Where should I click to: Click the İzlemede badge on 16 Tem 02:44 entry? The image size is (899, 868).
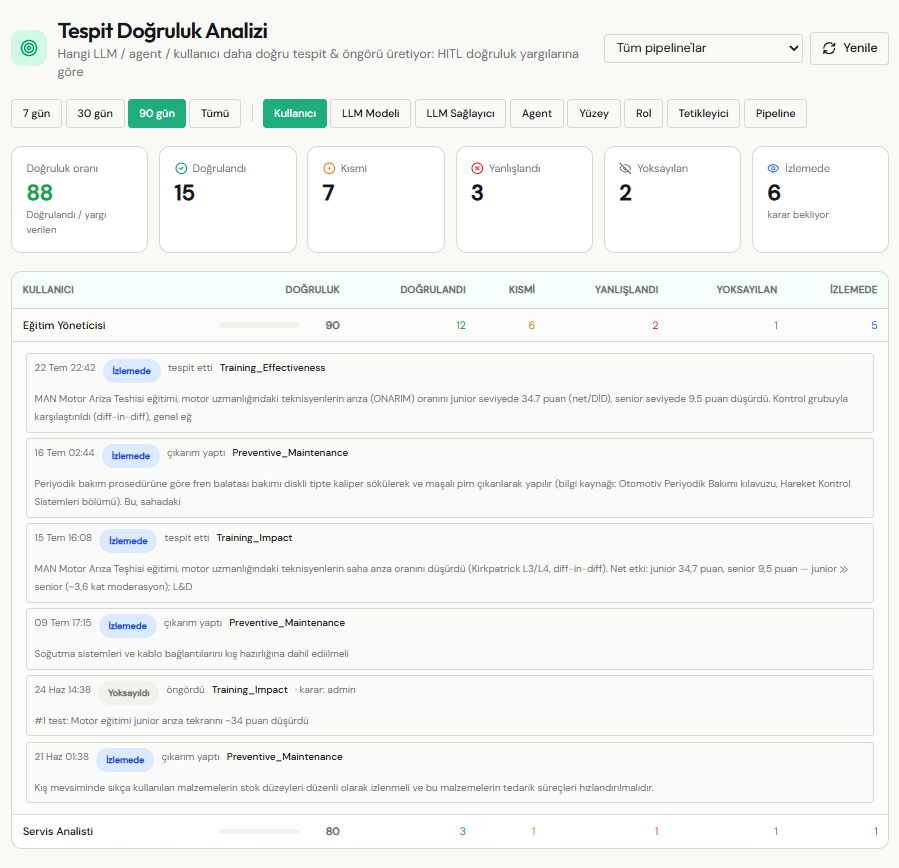(x=131, y=456)
